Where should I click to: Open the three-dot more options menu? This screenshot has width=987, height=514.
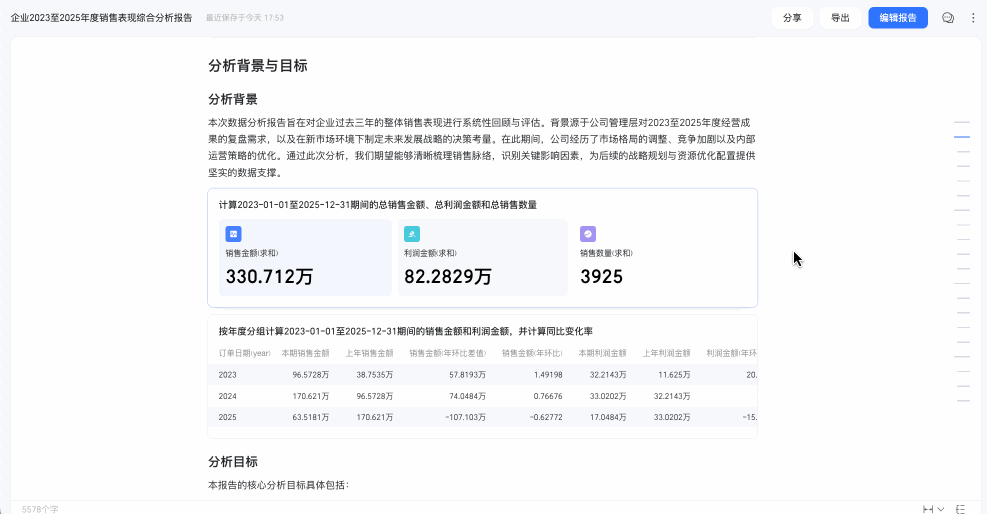click(x=973, y=18)
